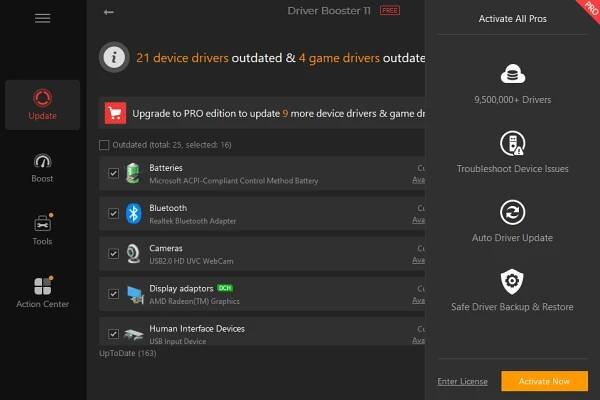
Task: Click the Activate Now button
Action: pyautogui.click(x=544, y=381)
